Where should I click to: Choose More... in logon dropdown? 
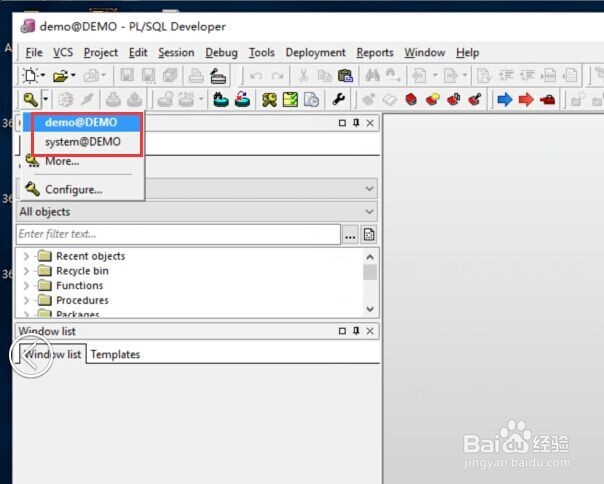[62, 161]
